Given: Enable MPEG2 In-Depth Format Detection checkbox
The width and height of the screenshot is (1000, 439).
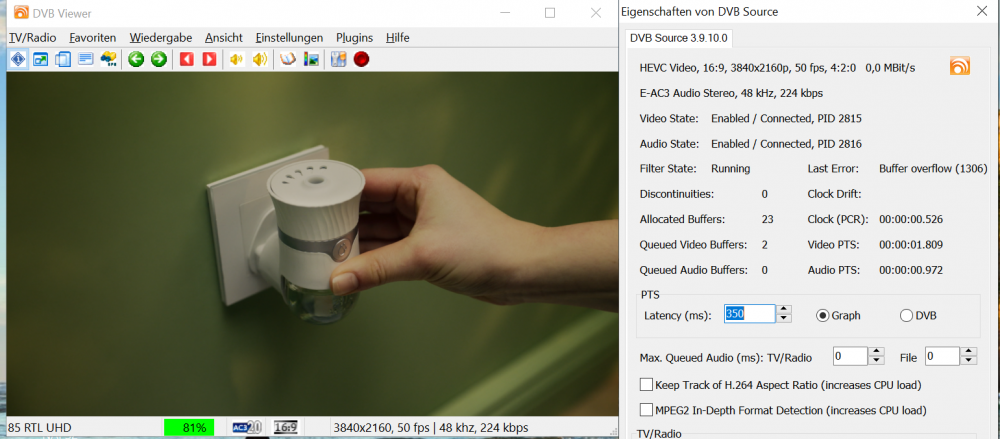Looking at the screenshot, I should (646, 410).
